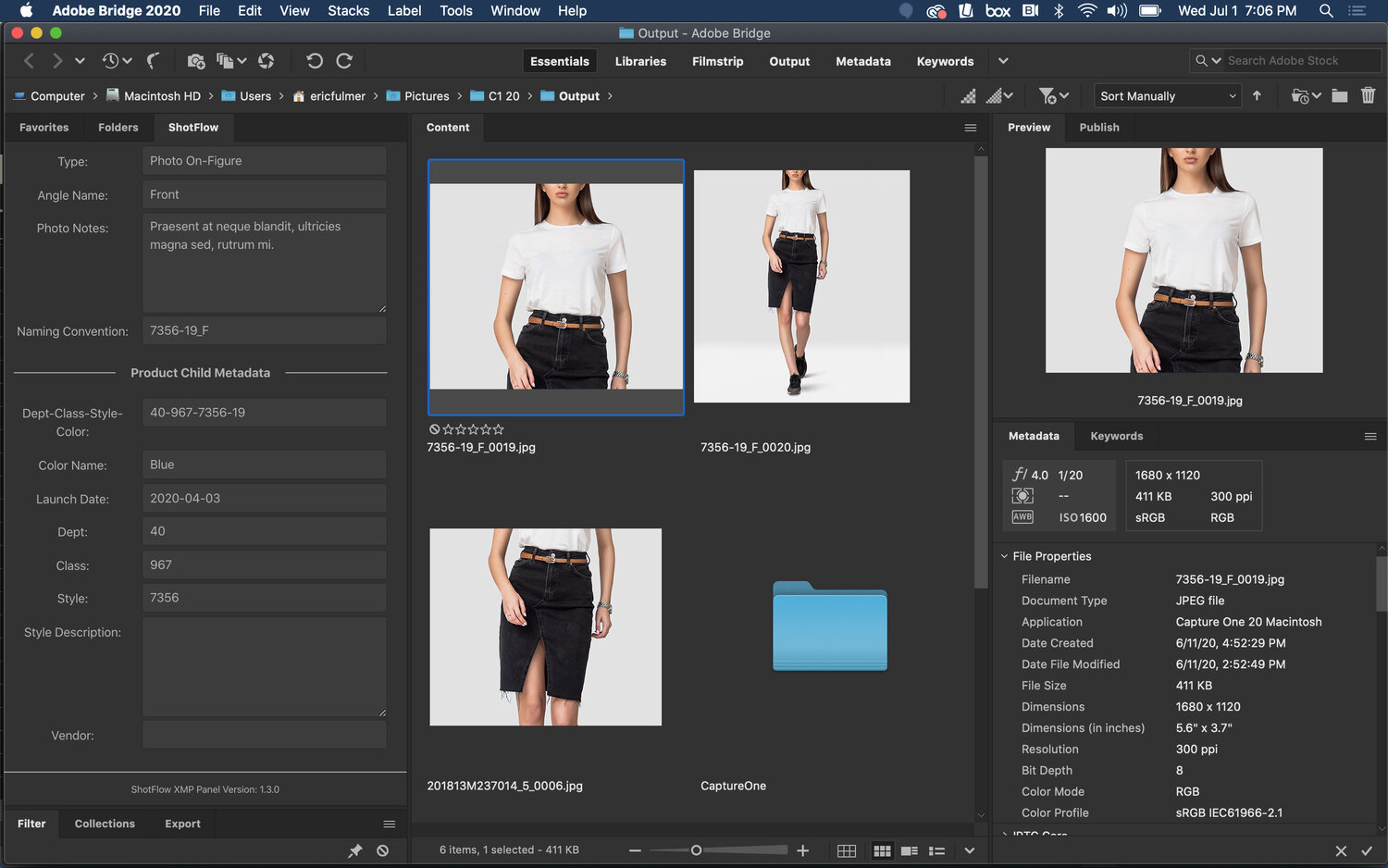Screen dimensions: 1388x868
Task: Click the Color Name field
Action: click(265, 465)
